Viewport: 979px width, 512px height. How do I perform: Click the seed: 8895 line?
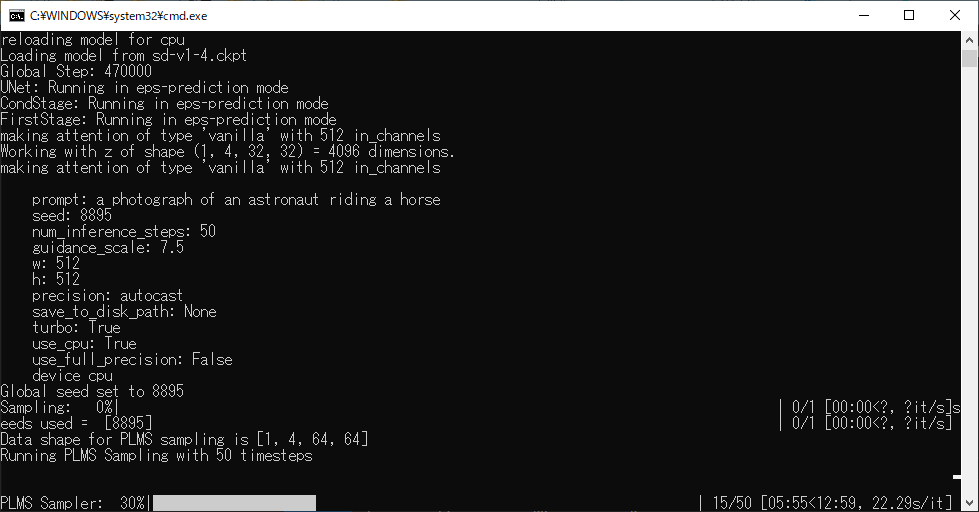tap(72, 215)
